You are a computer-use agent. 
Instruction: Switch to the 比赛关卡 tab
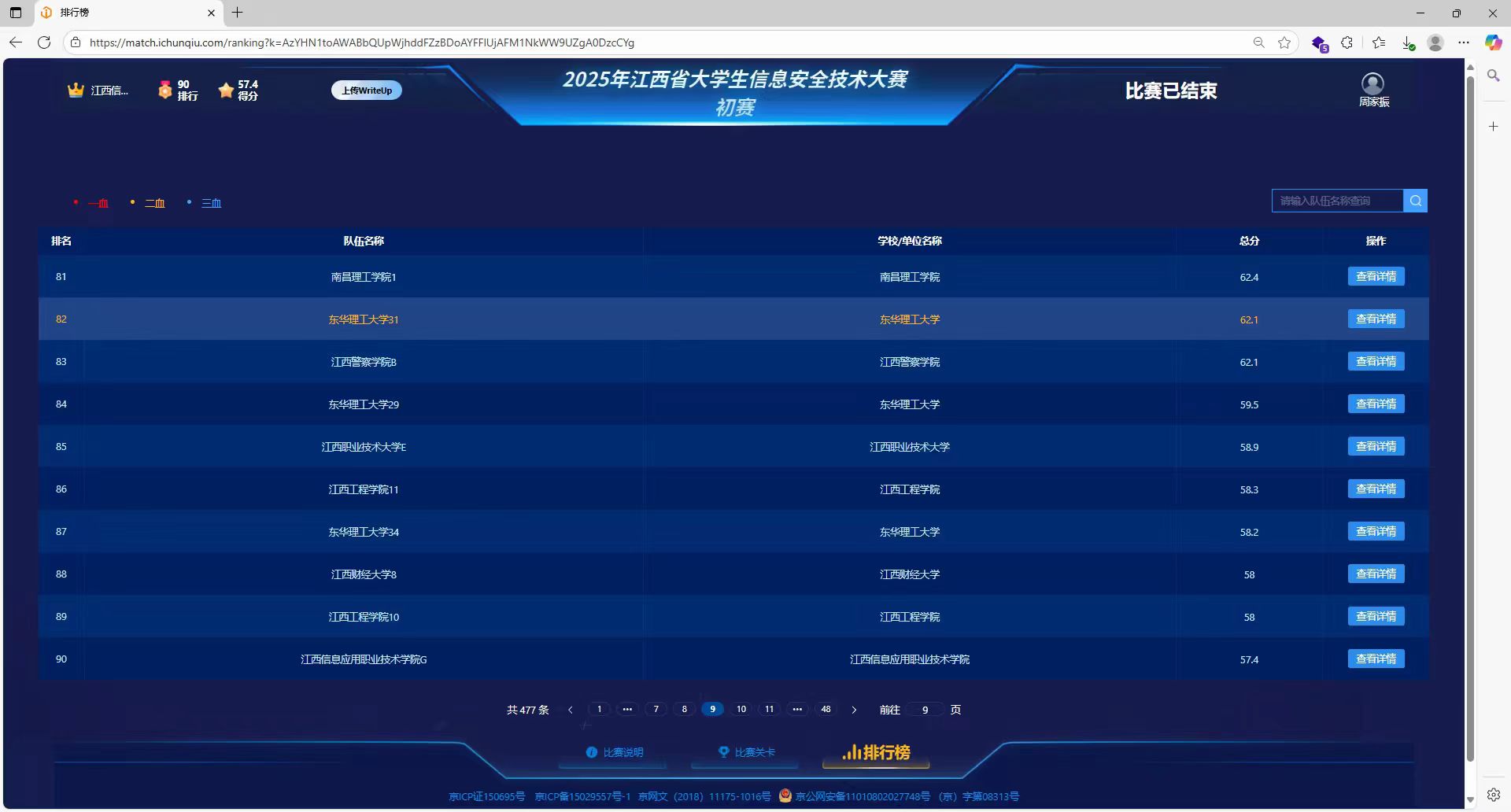[746, 752]
